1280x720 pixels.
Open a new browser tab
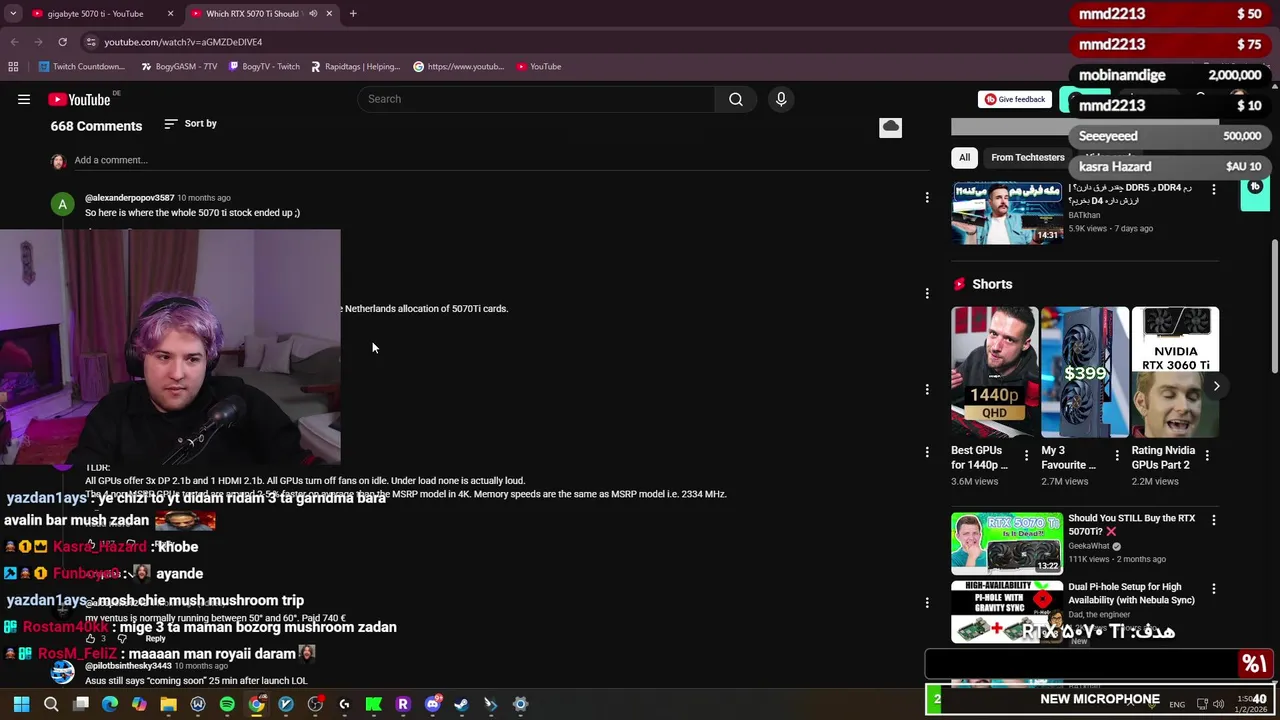pyautogui.click(x=353, y=14)
